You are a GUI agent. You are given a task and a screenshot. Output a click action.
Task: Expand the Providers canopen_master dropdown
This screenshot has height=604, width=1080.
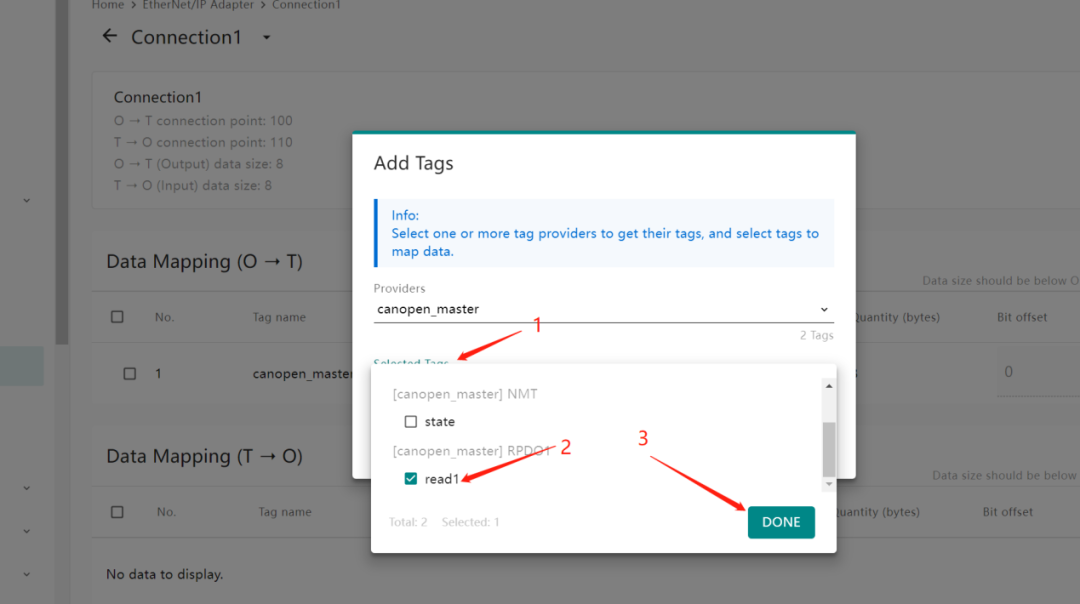823,310
